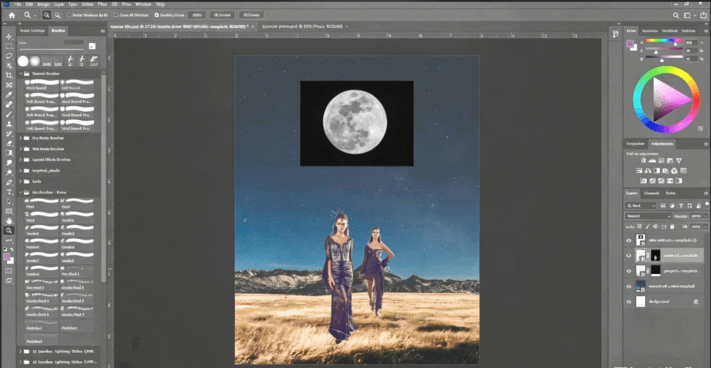This screenshot has height=368, width=711.
Task: Collapse the General Brushes folder
Action: pyautogui.click(x=20, y=73)
